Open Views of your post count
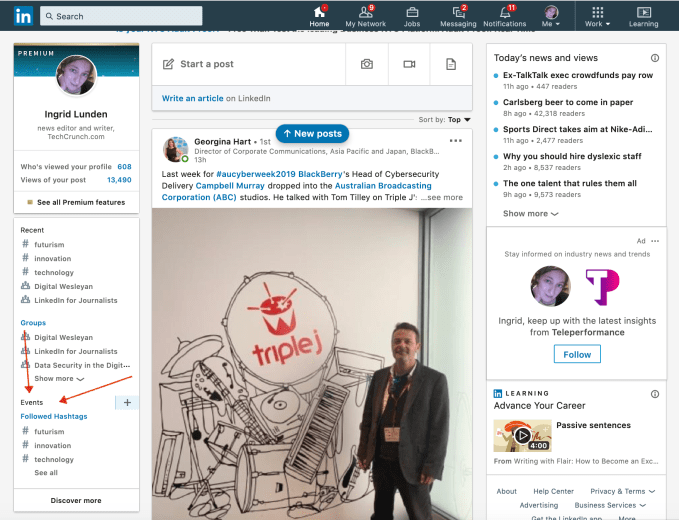Viewport: 679px width, 520px height. click(x=76, y=180)
